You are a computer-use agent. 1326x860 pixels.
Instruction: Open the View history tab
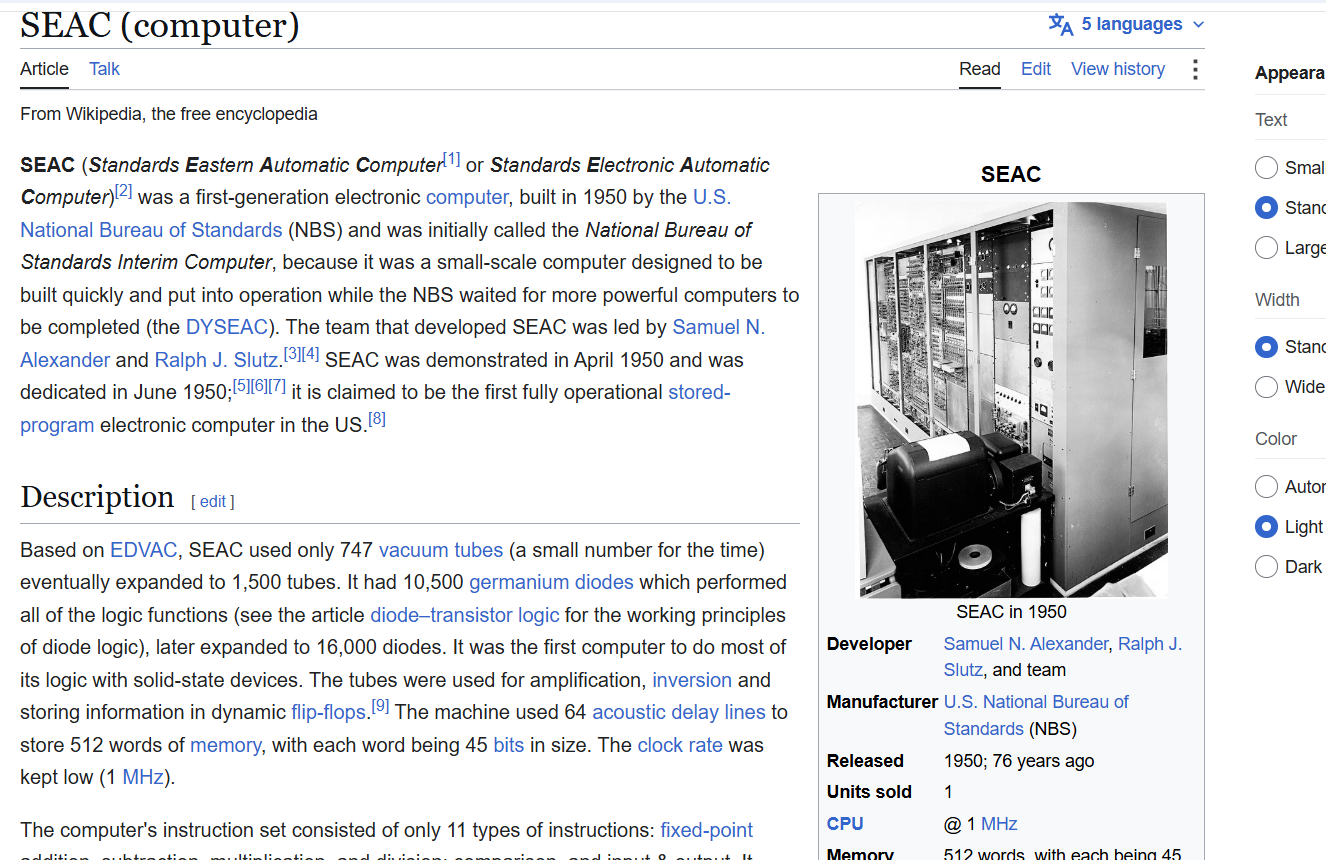click(1118, 69)
